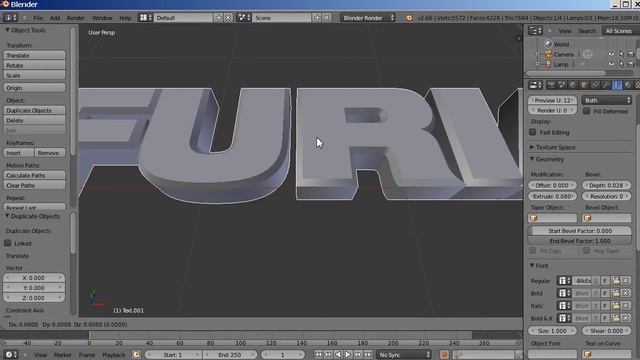Click the Translate button in Transform
This screenshot has width=640, height=360.
pyautogui.click(x=34, y=55)
